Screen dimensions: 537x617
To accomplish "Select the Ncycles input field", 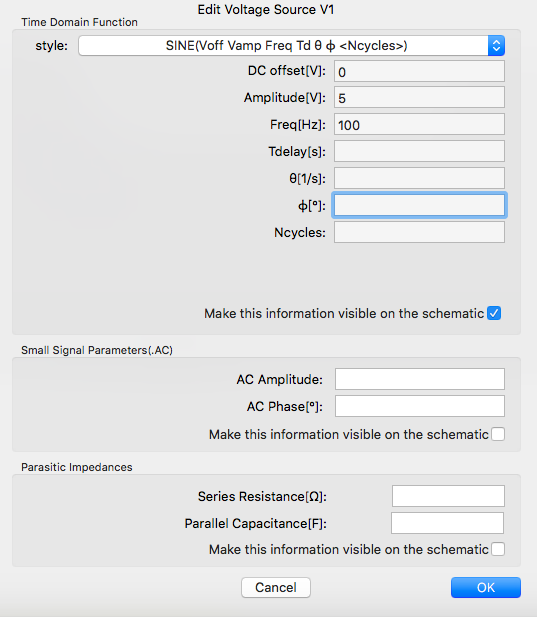I will point(419,232).
